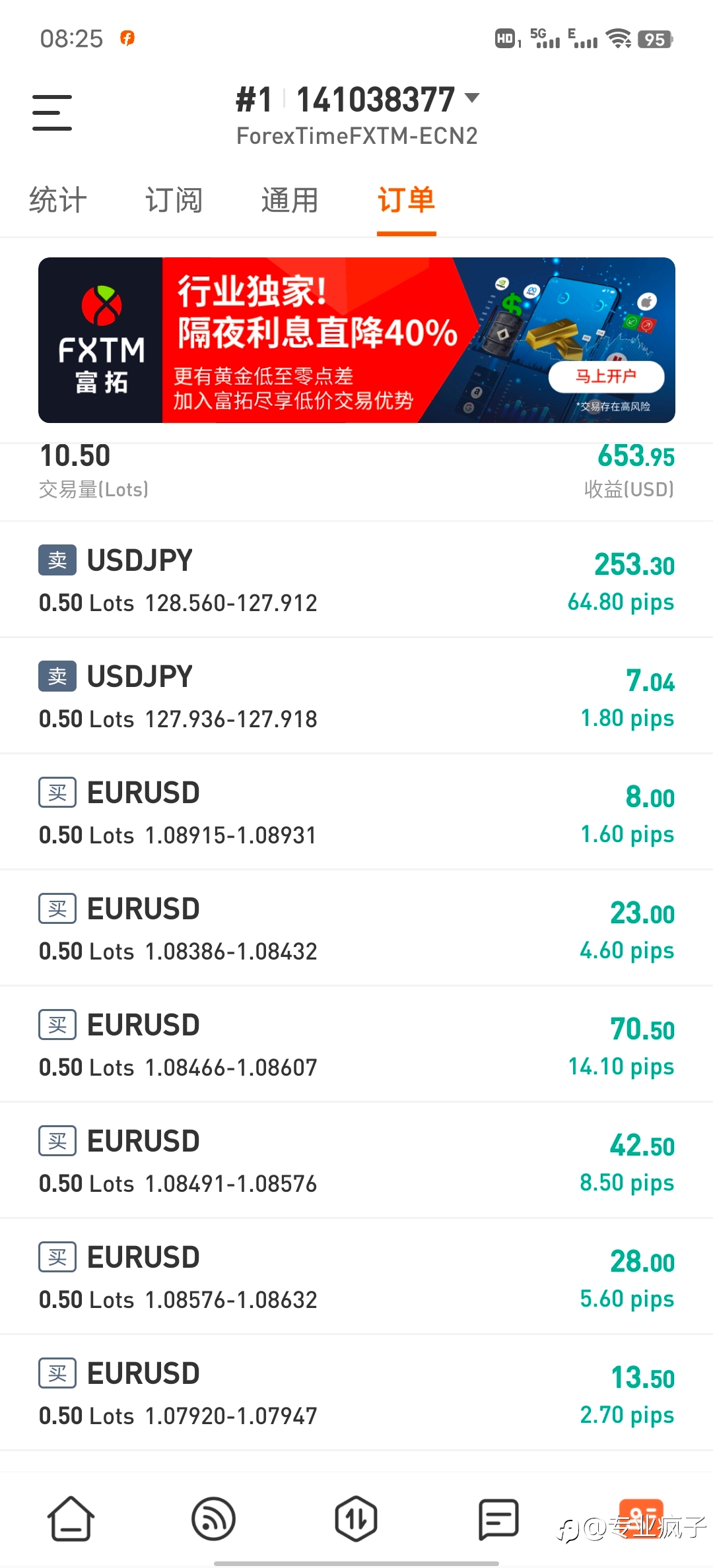Open EURUSD order 1.08491-1.08576
The width and height of the screenshot is (713, 1568).
coord(356,1161)
